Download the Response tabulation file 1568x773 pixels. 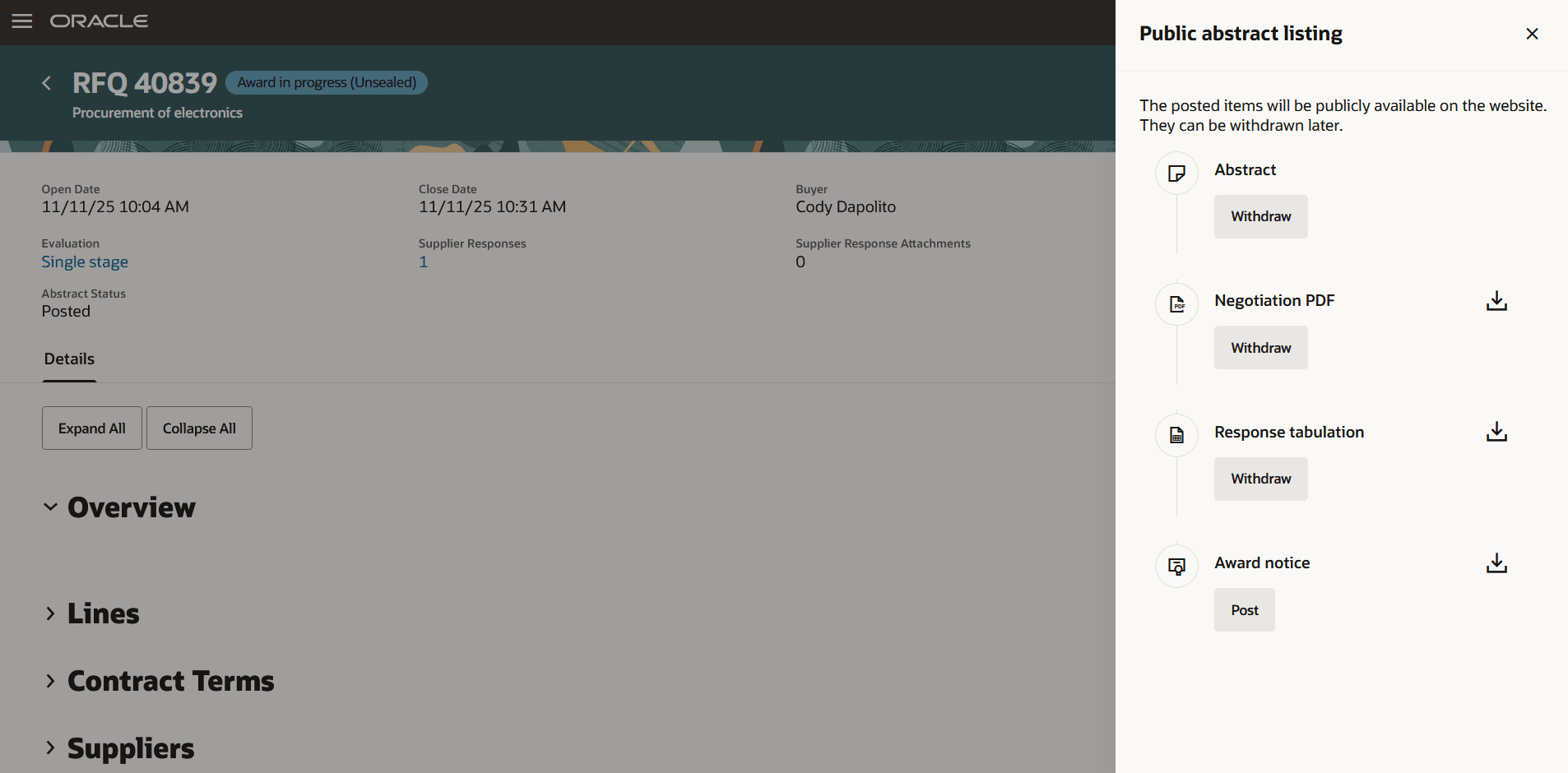(1496, 432)
